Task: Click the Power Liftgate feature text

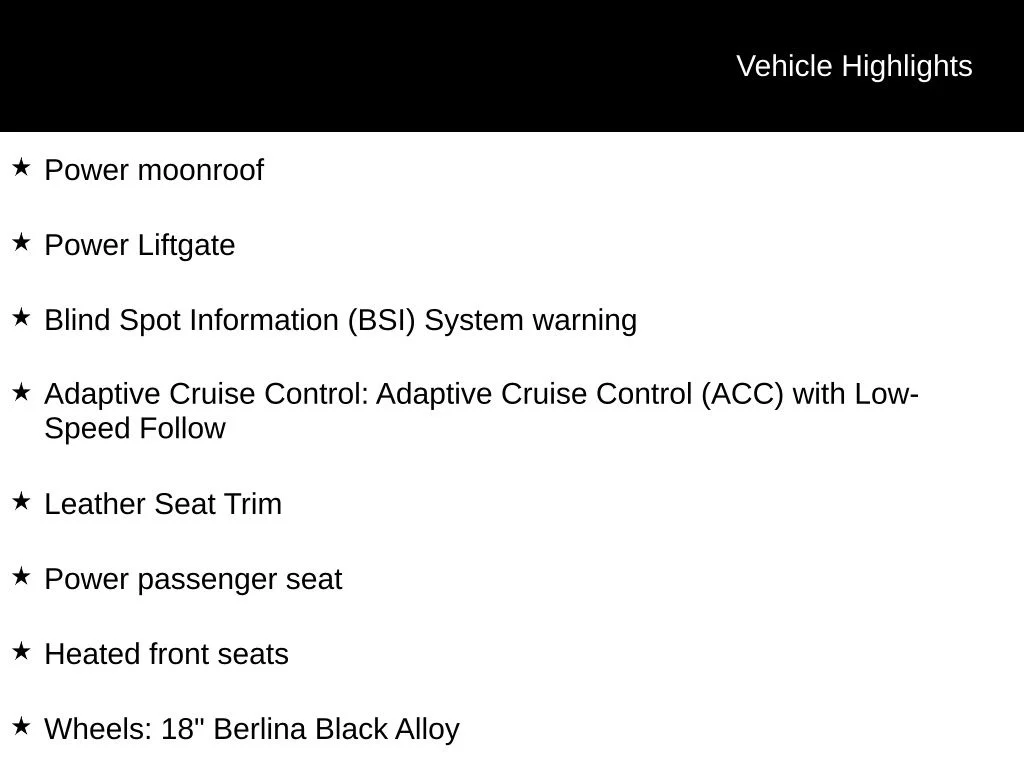Action: [140, 246]
